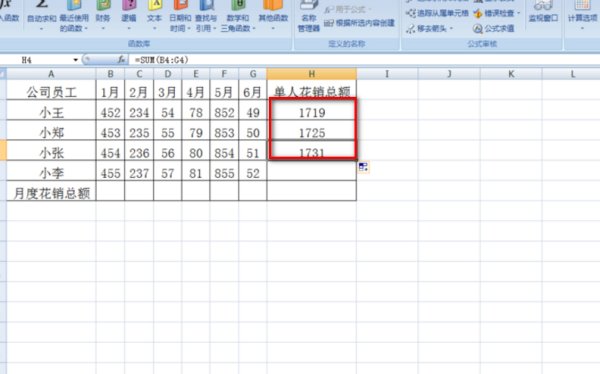Viewport: 600px width, 374px height.
Task: Select the employee cell 小李
Action: point(51,171)
